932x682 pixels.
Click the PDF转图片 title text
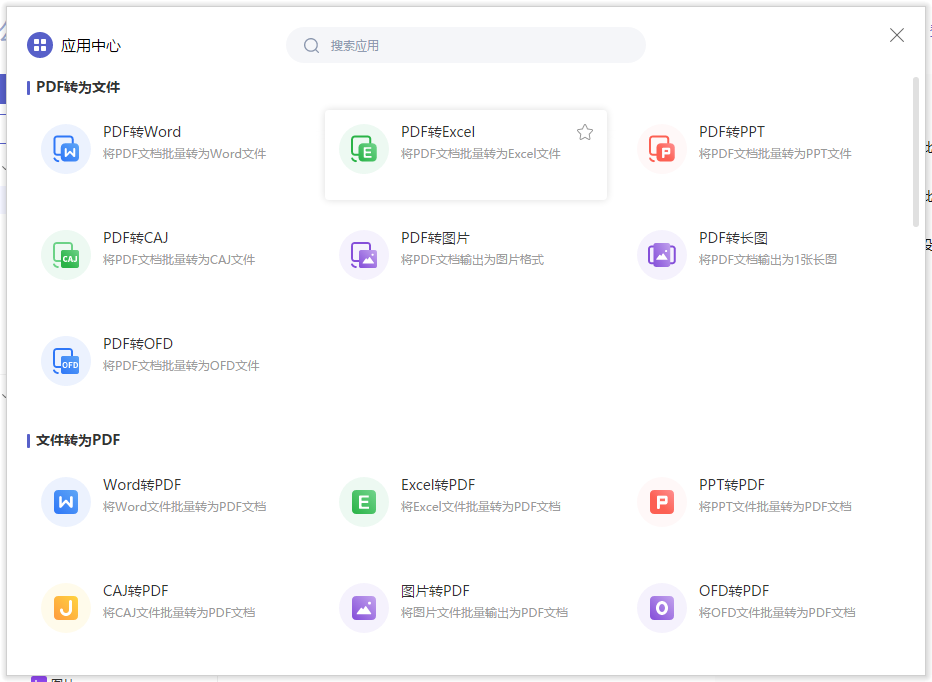(435, 238)
